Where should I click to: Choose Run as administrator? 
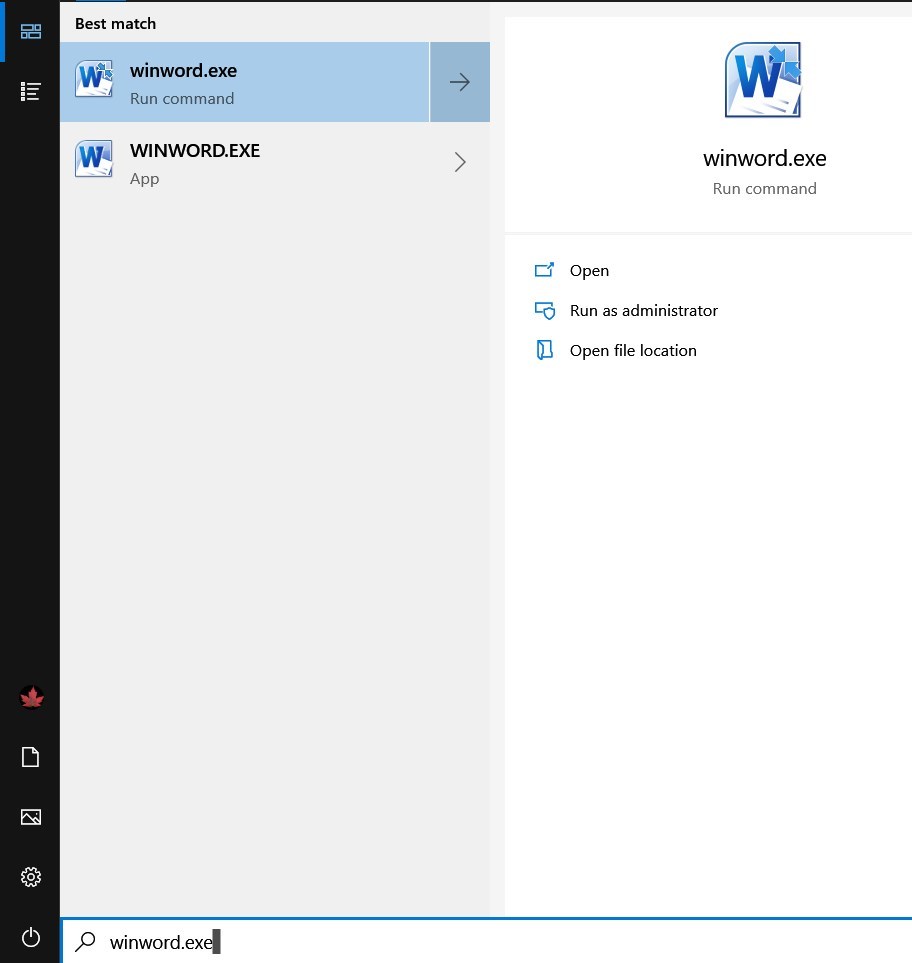[644, 311]
